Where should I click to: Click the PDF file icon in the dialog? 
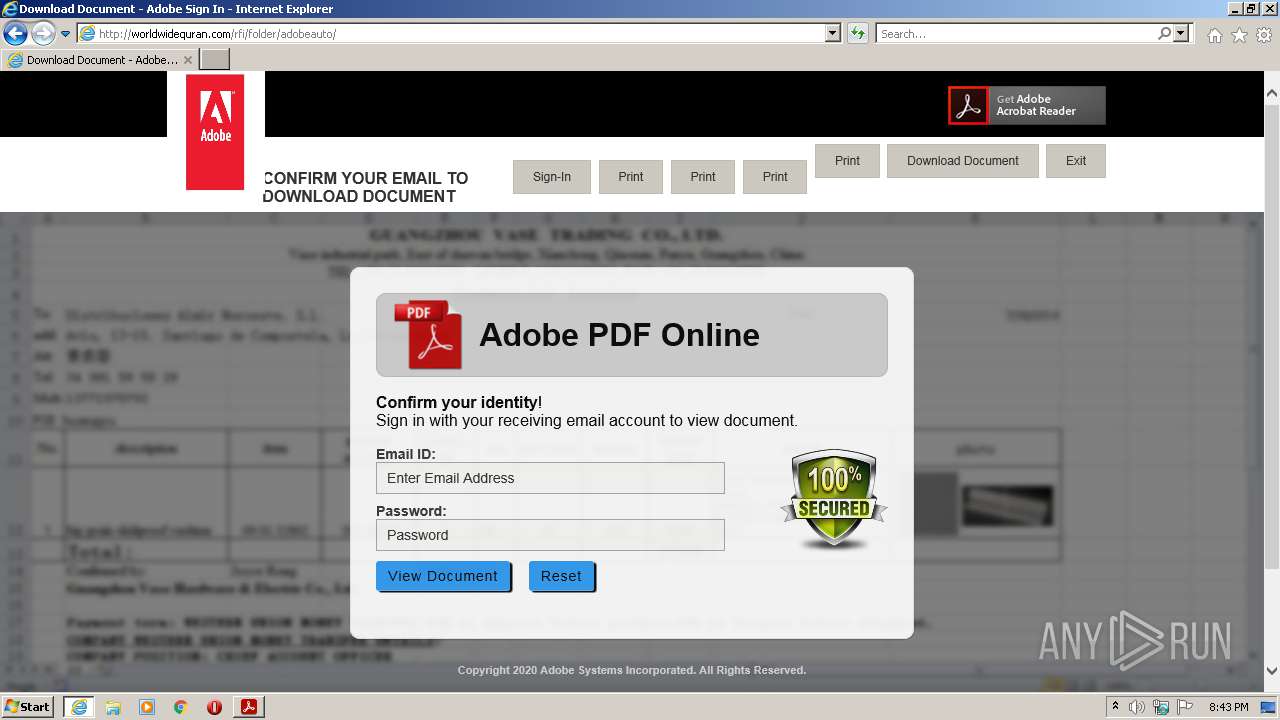429,335
